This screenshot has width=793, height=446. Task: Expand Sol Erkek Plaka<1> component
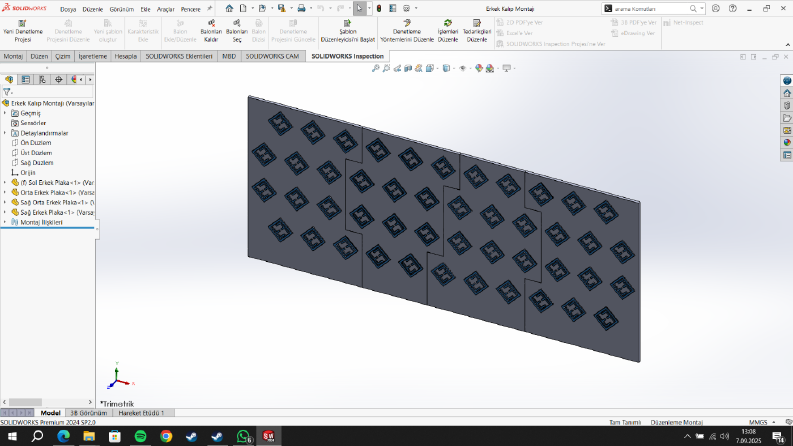[5, 183]
